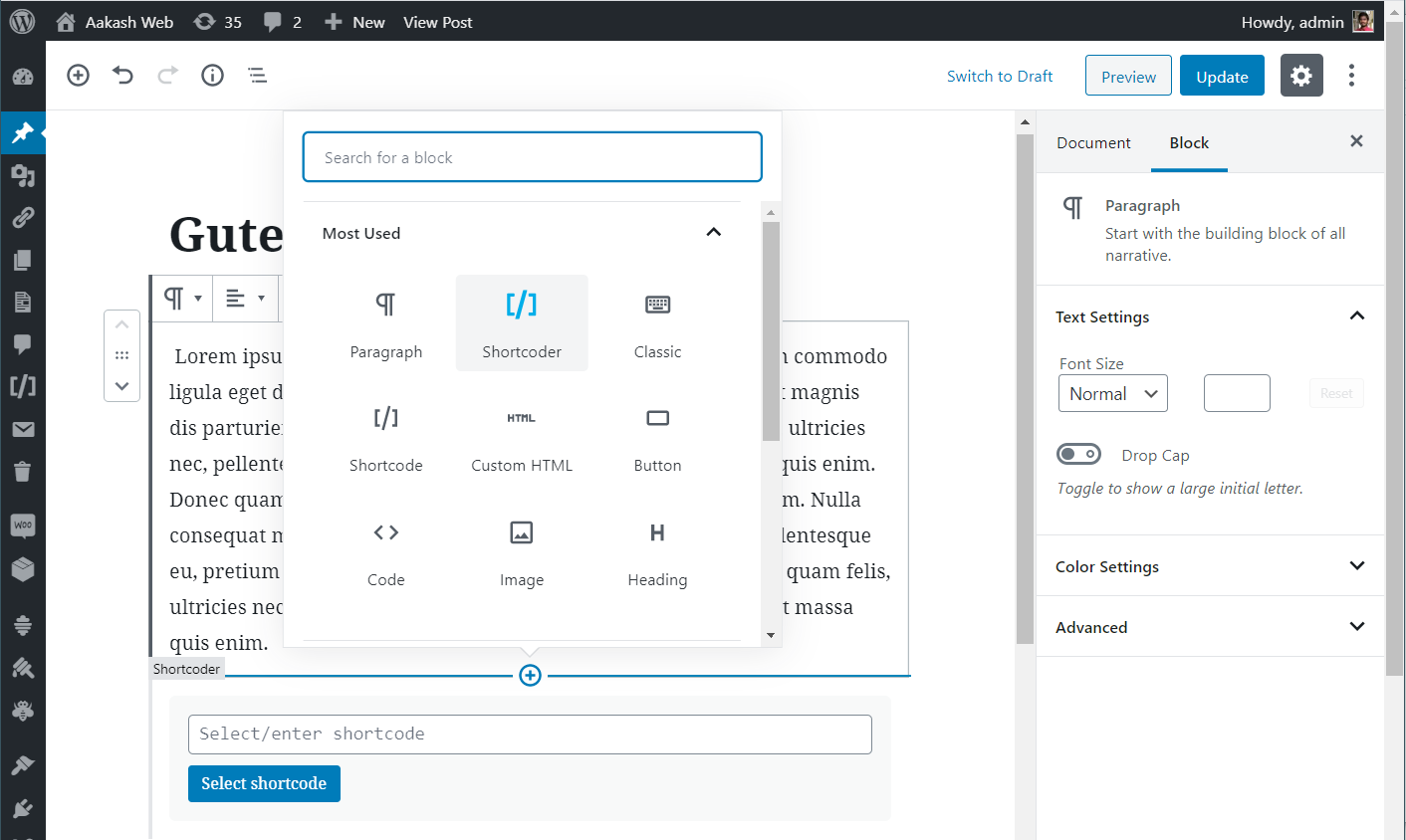The width and height of the screenshot is (1406, 840).
Task: Open Aakash Web site home link
Action: pos(115,22)
